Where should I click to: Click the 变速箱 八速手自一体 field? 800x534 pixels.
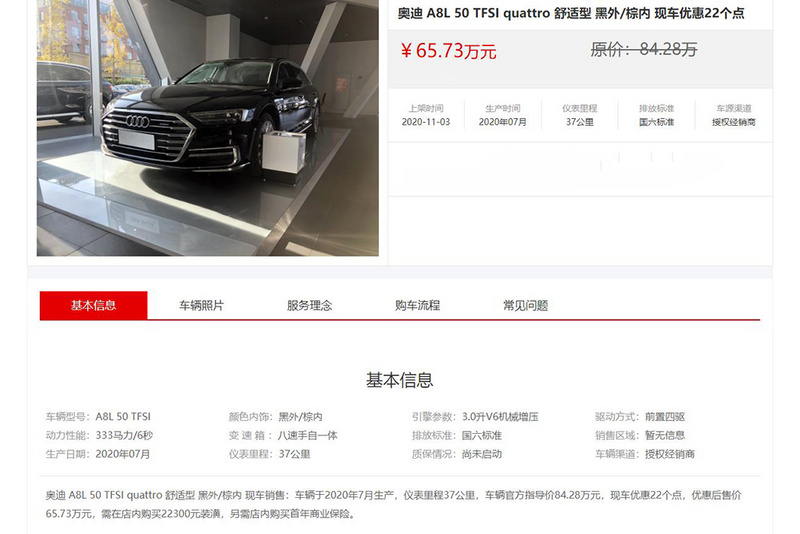tap(283, 436)
